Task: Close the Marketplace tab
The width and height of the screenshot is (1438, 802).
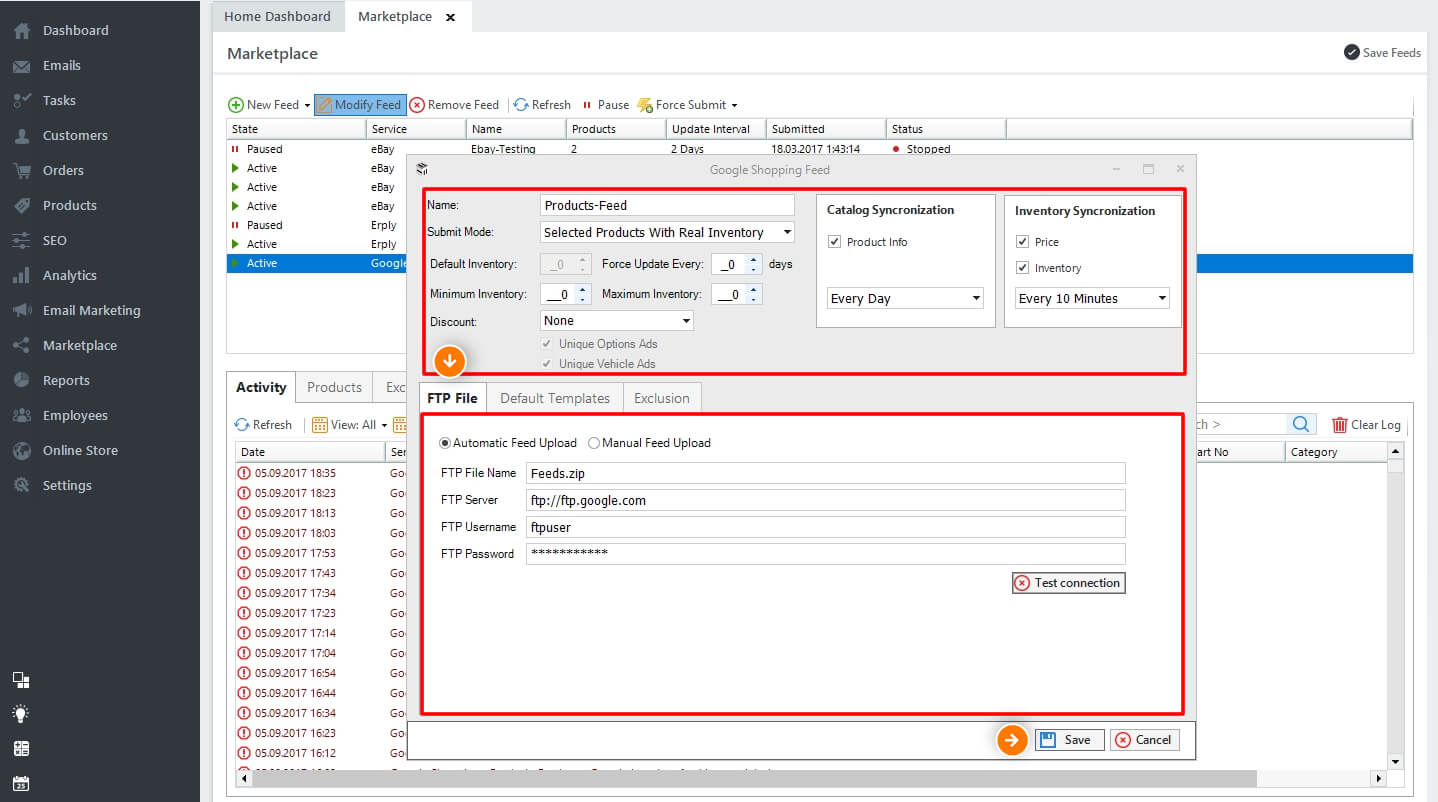Action: (451, 17)
